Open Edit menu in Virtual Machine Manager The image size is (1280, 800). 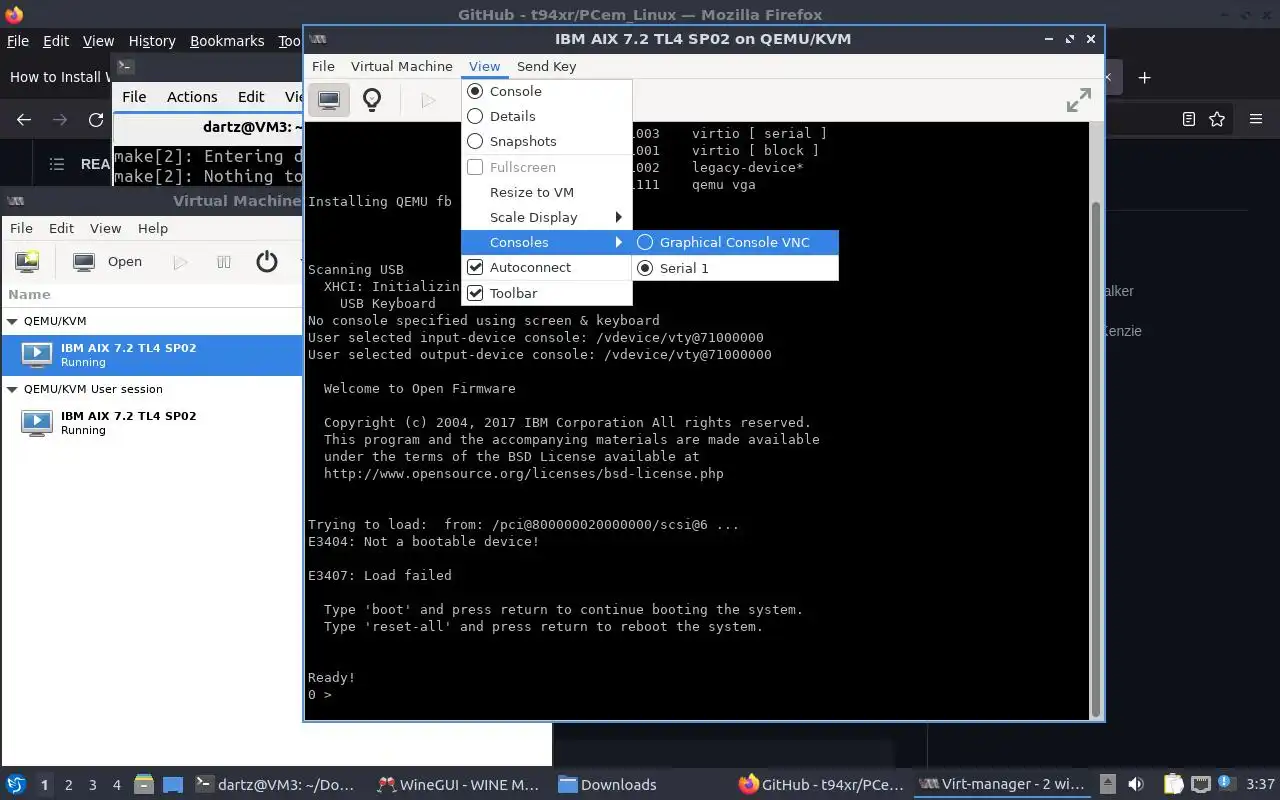point(61,228)
